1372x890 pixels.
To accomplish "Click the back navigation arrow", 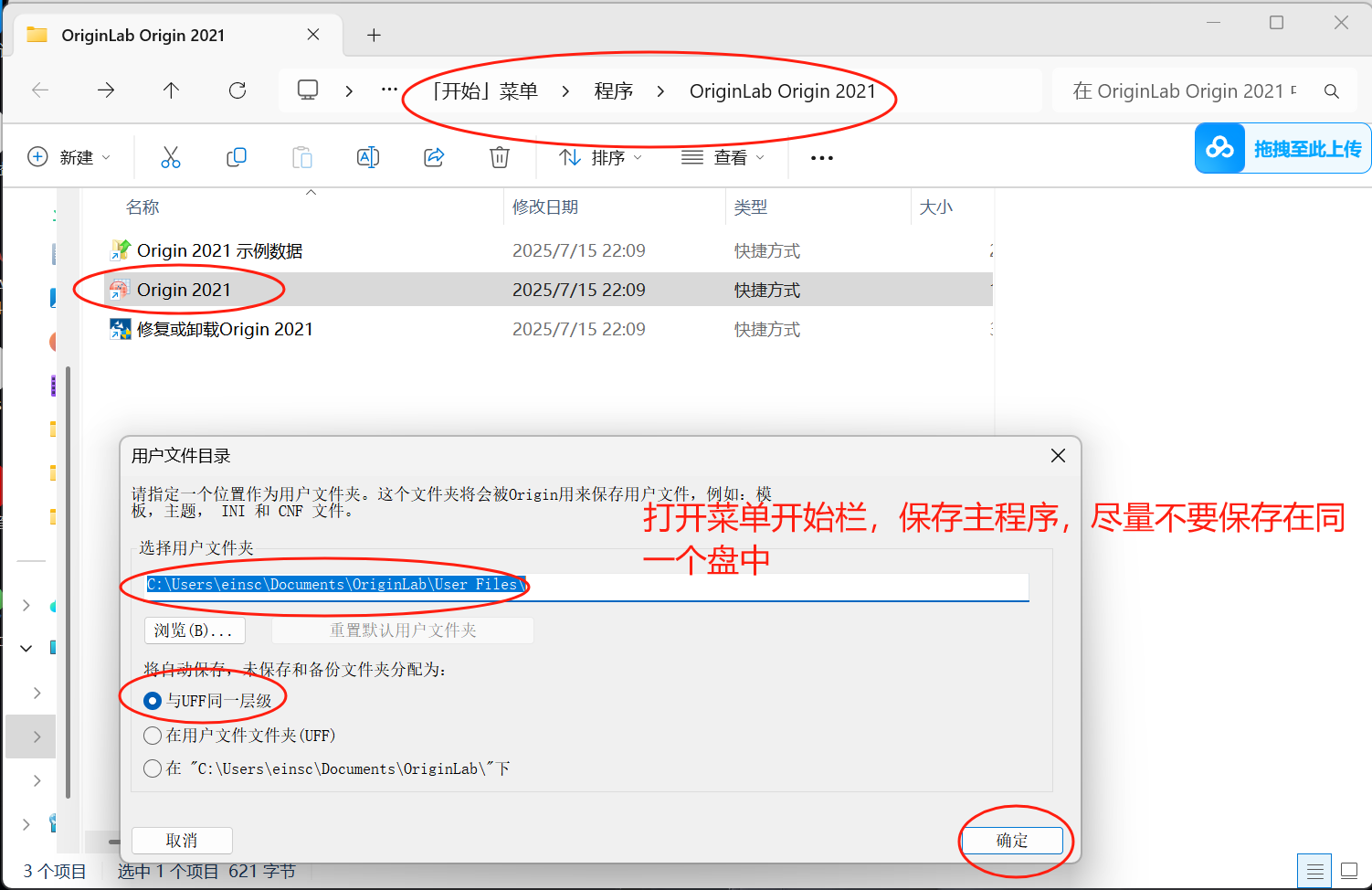I will pos(39,90).
